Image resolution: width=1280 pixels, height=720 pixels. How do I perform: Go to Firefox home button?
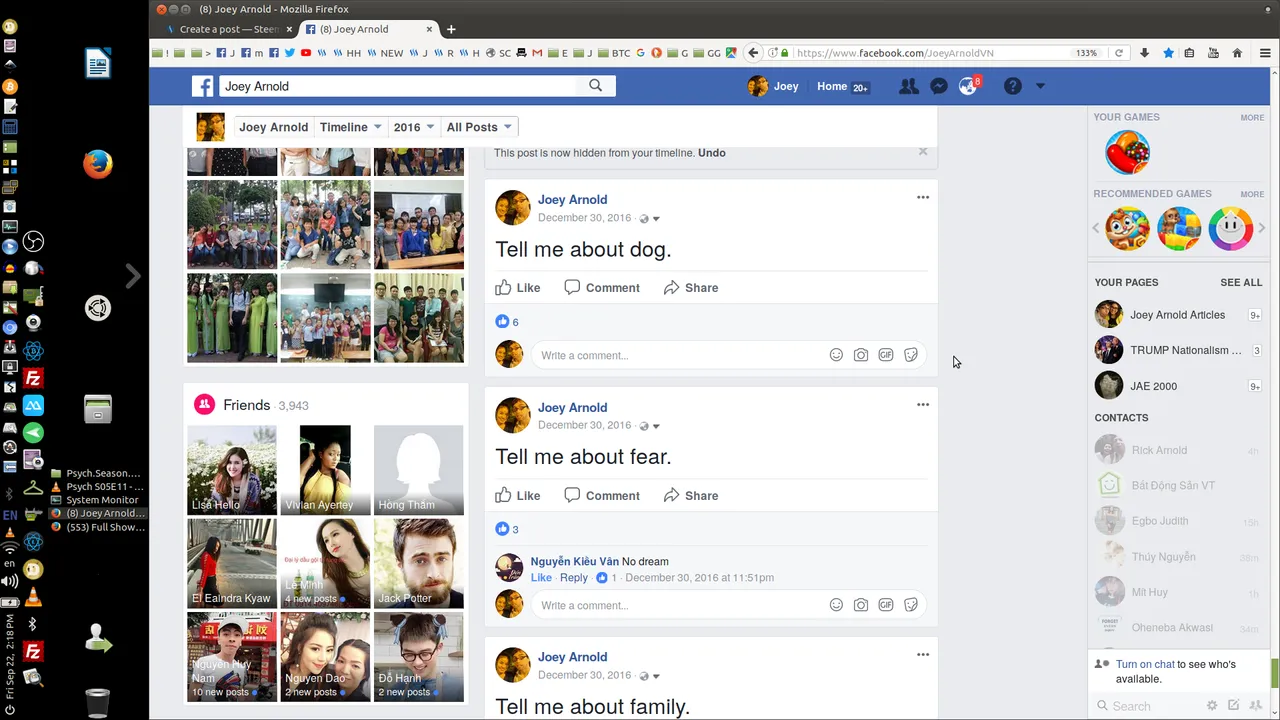1237,53
